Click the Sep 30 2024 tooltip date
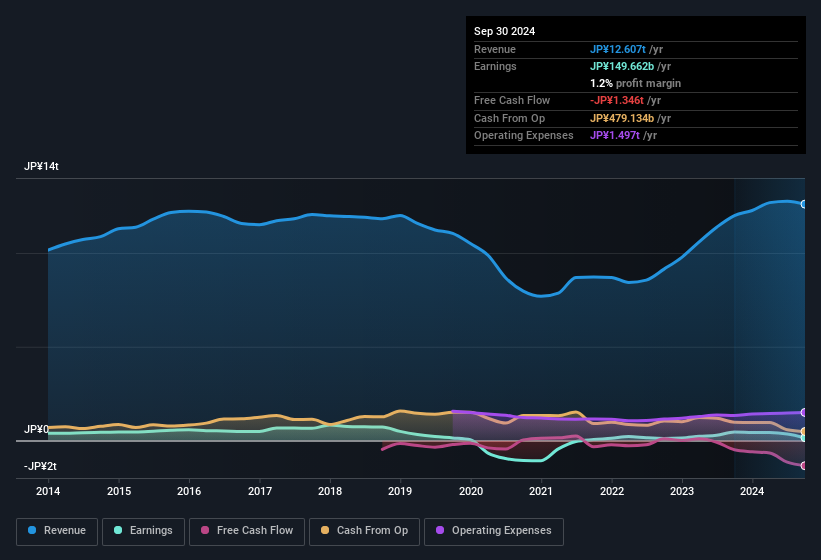Image resolution: width=821 pixels, height=560 pixels. (x=505, y=31)
